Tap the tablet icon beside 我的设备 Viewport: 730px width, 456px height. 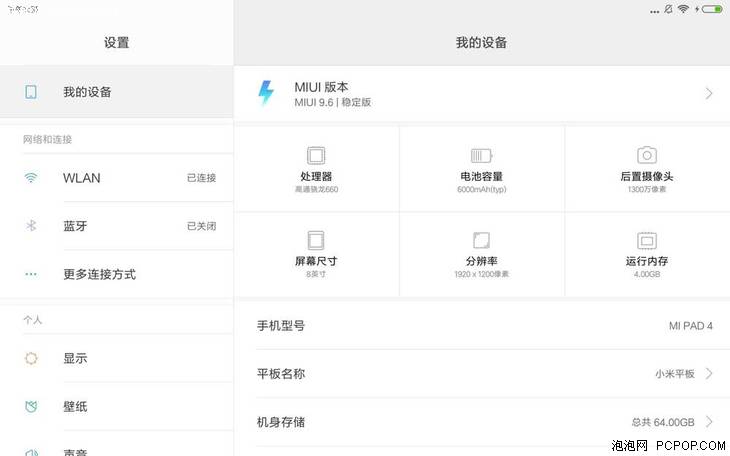coord(31,92)
